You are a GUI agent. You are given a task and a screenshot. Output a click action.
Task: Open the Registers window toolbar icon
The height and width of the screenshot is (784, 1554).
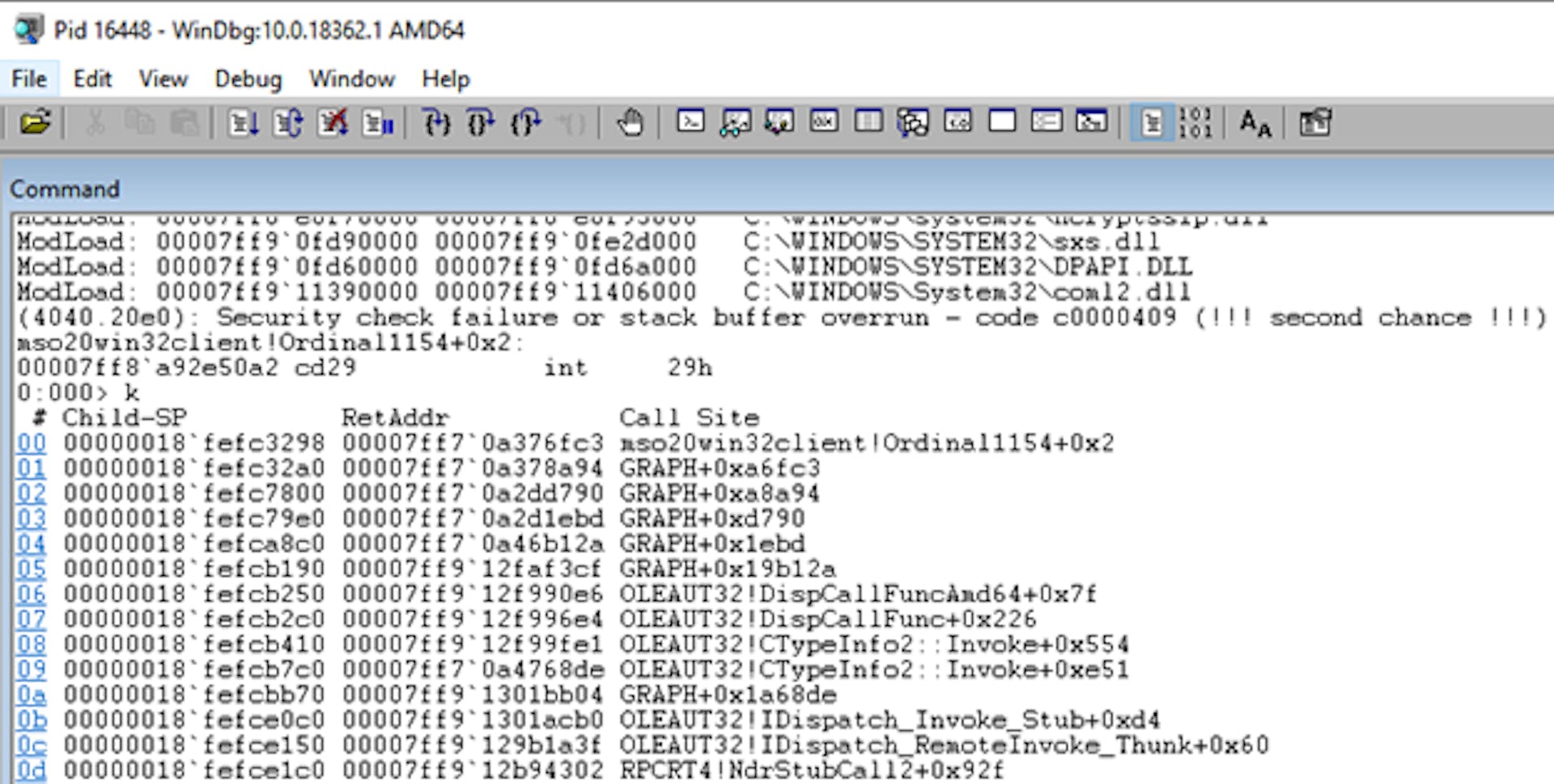coord(824,122)
